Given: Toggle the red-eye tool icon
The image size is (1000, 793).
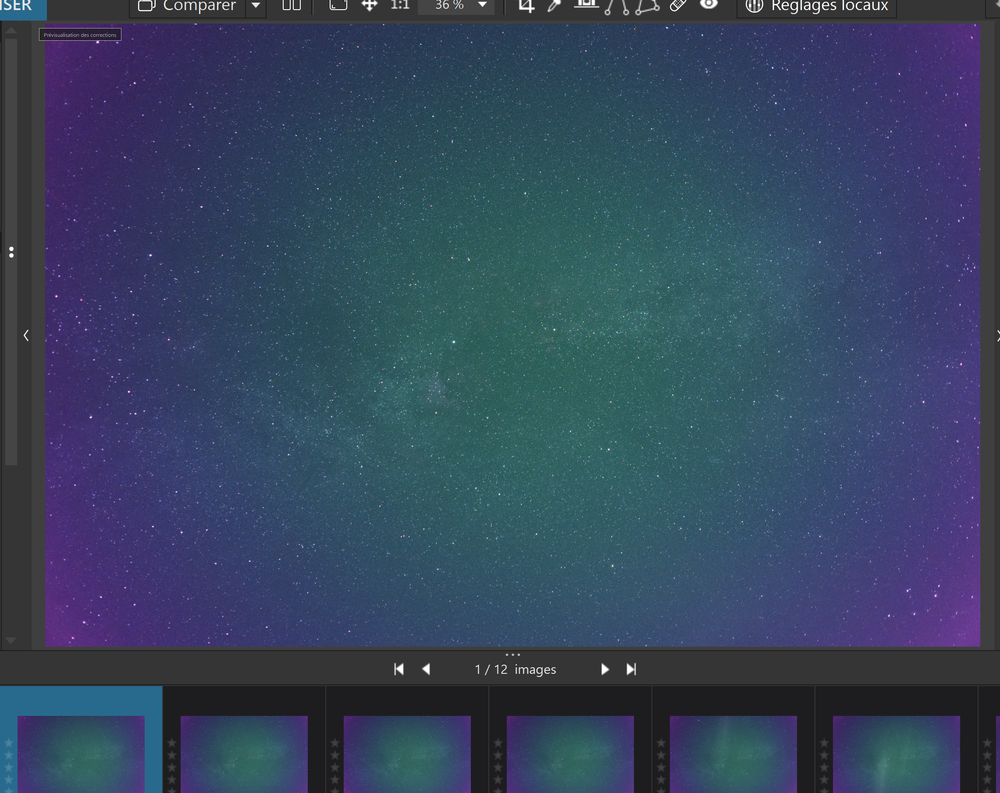Looking at the screenshot, I should pos(709,4).
